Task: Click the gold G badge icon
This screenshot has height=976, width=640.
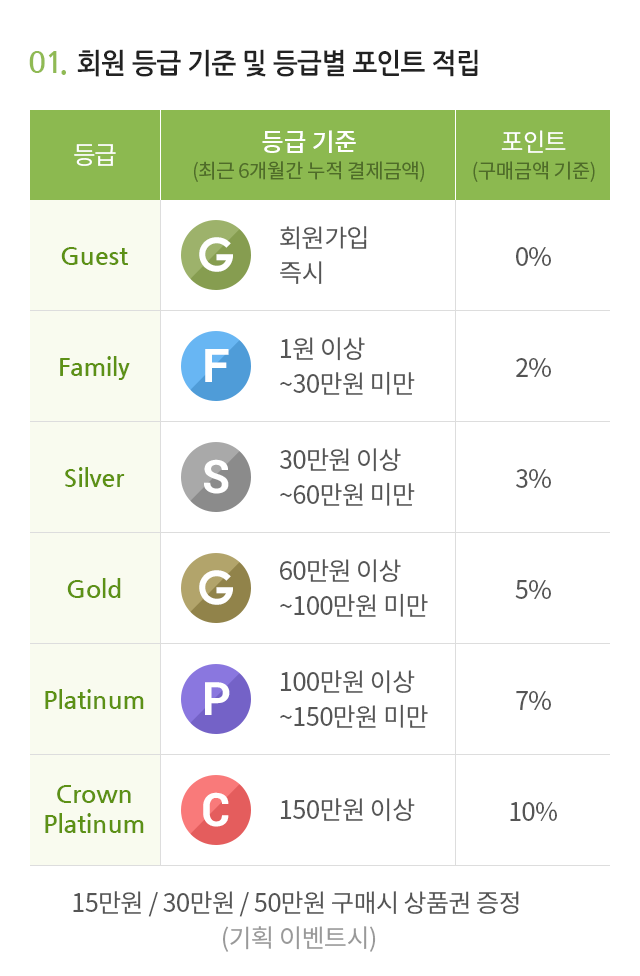Action: click(216, 588)
